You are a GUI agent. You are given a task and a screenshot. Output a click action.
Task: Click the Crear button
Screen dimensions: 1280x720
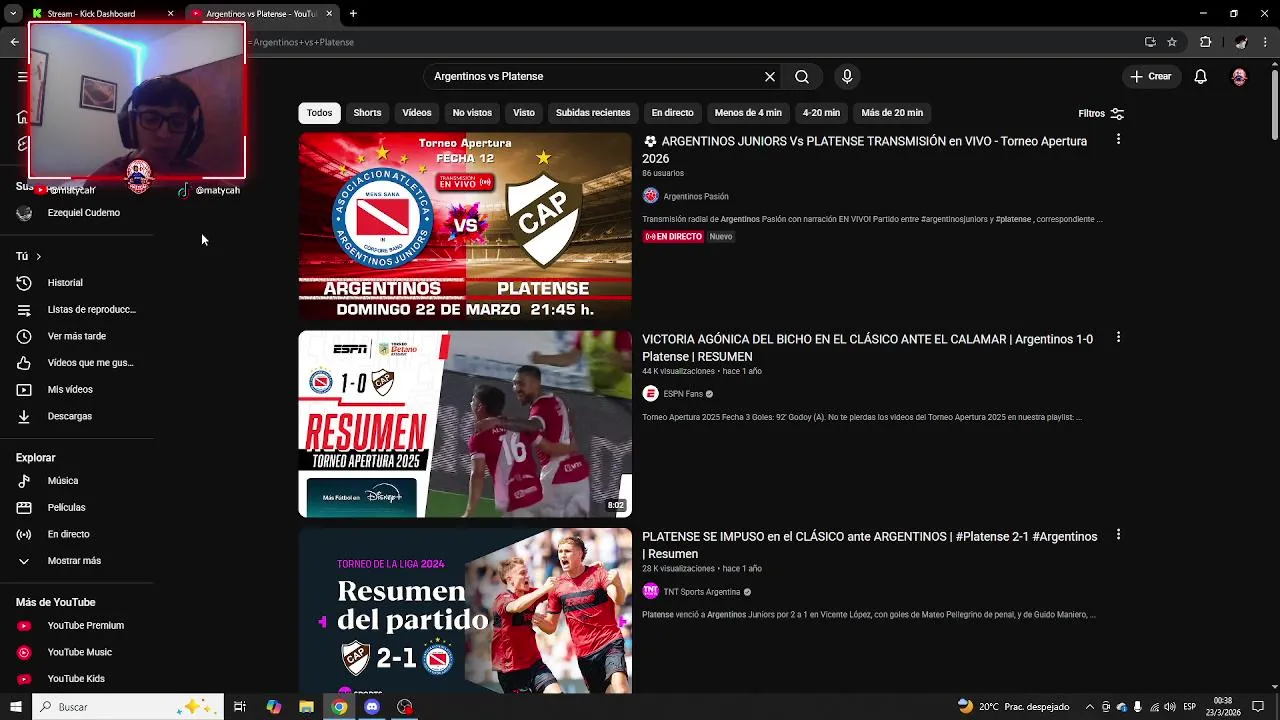[x=1150, y=77]
